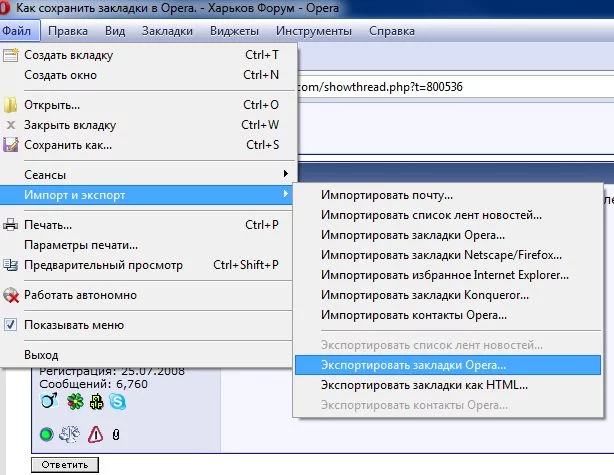The width and height of the screenshot is (614, 475).
Task: Toggle the "Показывать меню" checkbox
Action: tap(12, 325)
